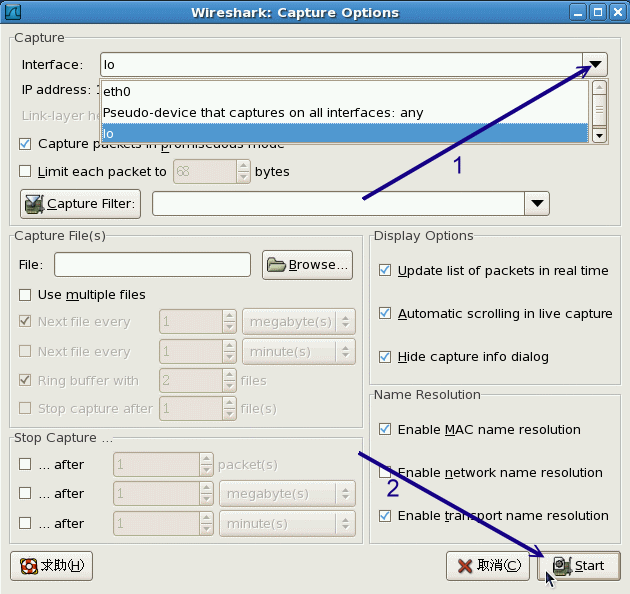This screenshot has width=630, height=594.
Task: Browse for a capture file
Action: point(307,265)
